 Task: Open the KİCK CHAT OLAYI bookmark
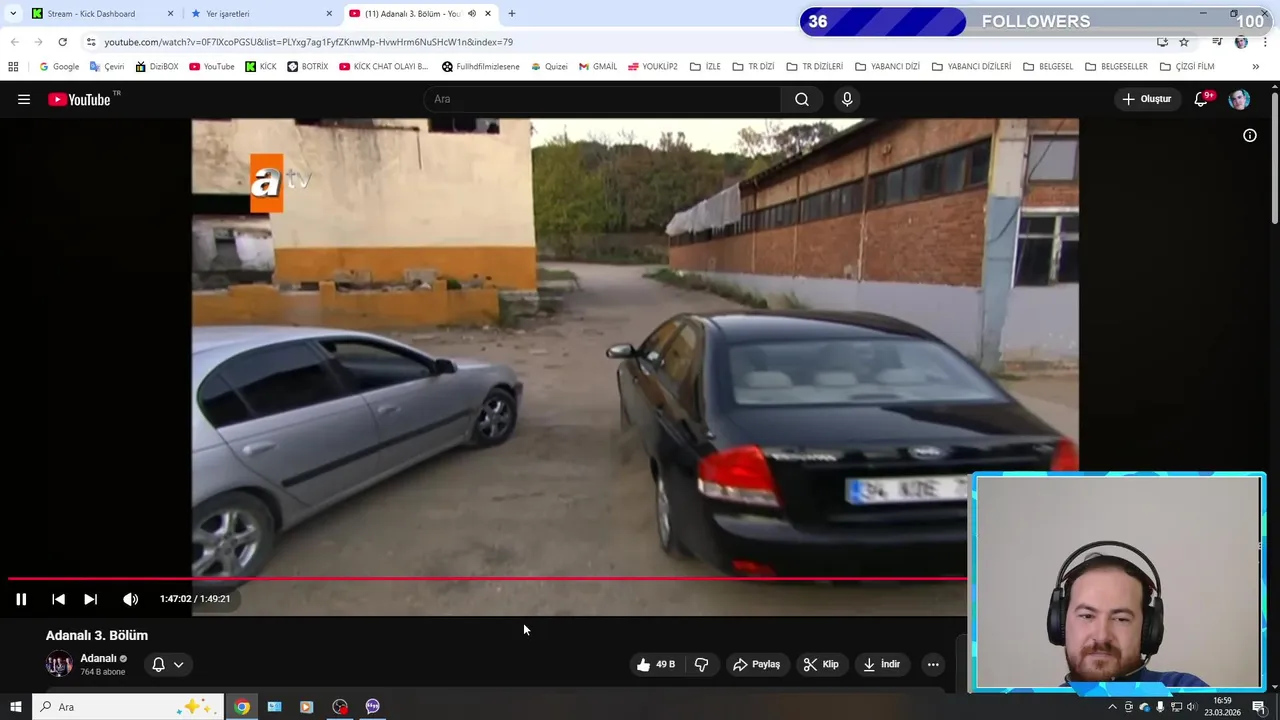click(384, 67)
